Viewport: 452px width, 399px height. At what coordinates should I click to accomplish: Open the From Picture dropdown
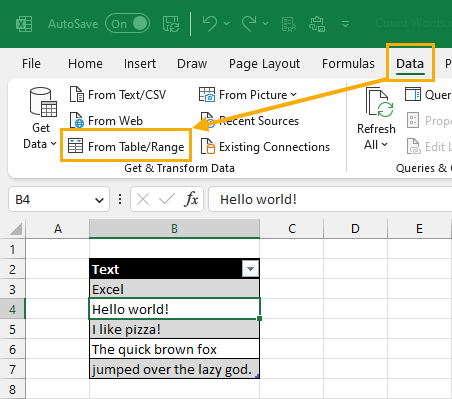pos(248,95)
